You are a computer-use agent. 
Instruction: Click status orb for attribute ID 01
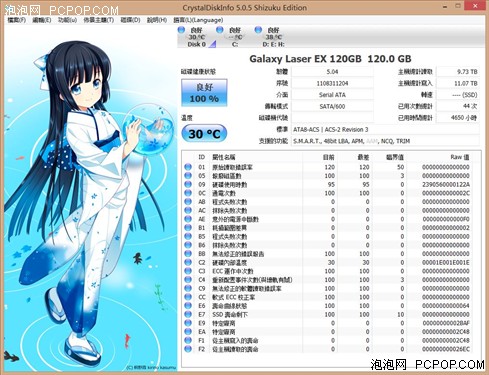[188, 167]
